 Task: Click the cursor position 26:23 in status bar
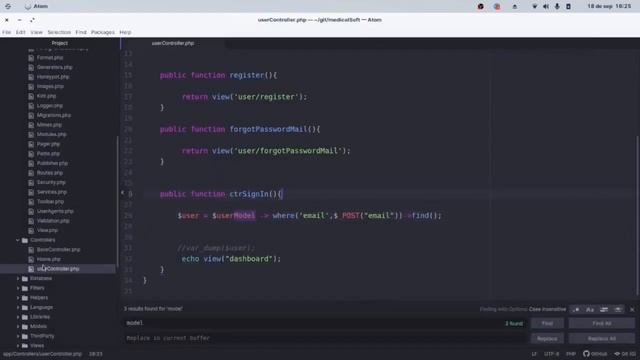tap(96, 354)
